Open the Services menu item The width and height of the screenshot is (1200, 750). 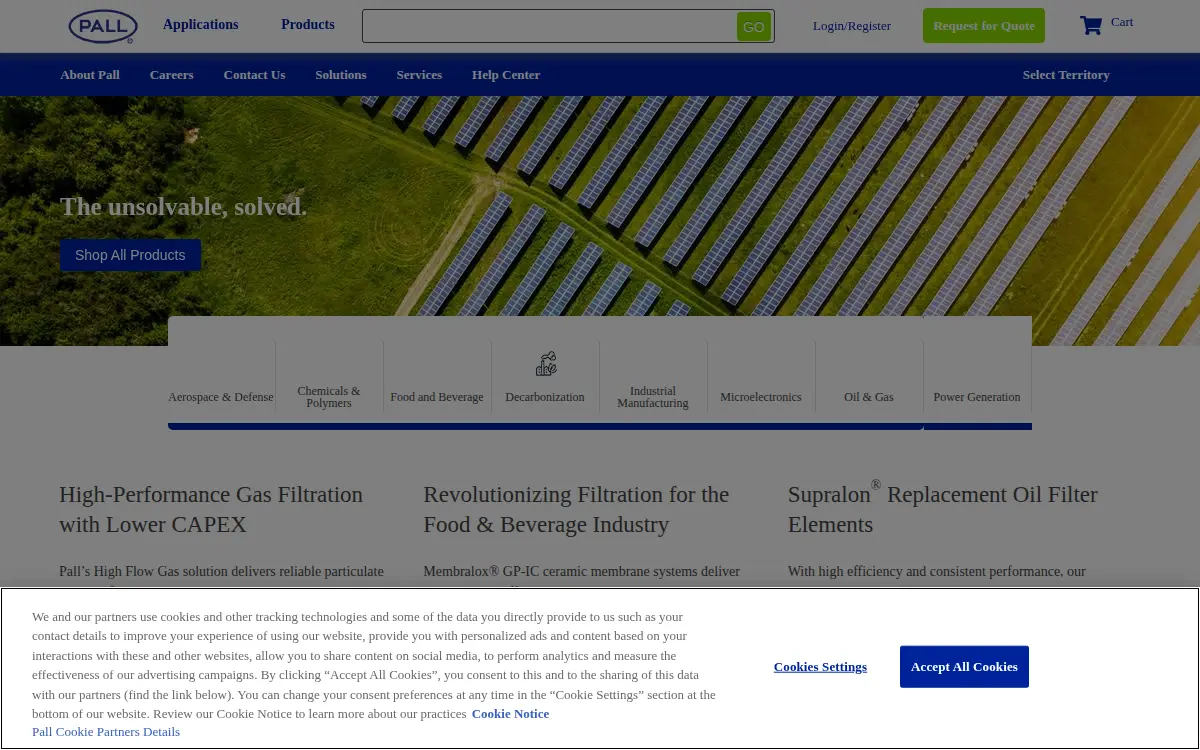(x=419, y=75)
